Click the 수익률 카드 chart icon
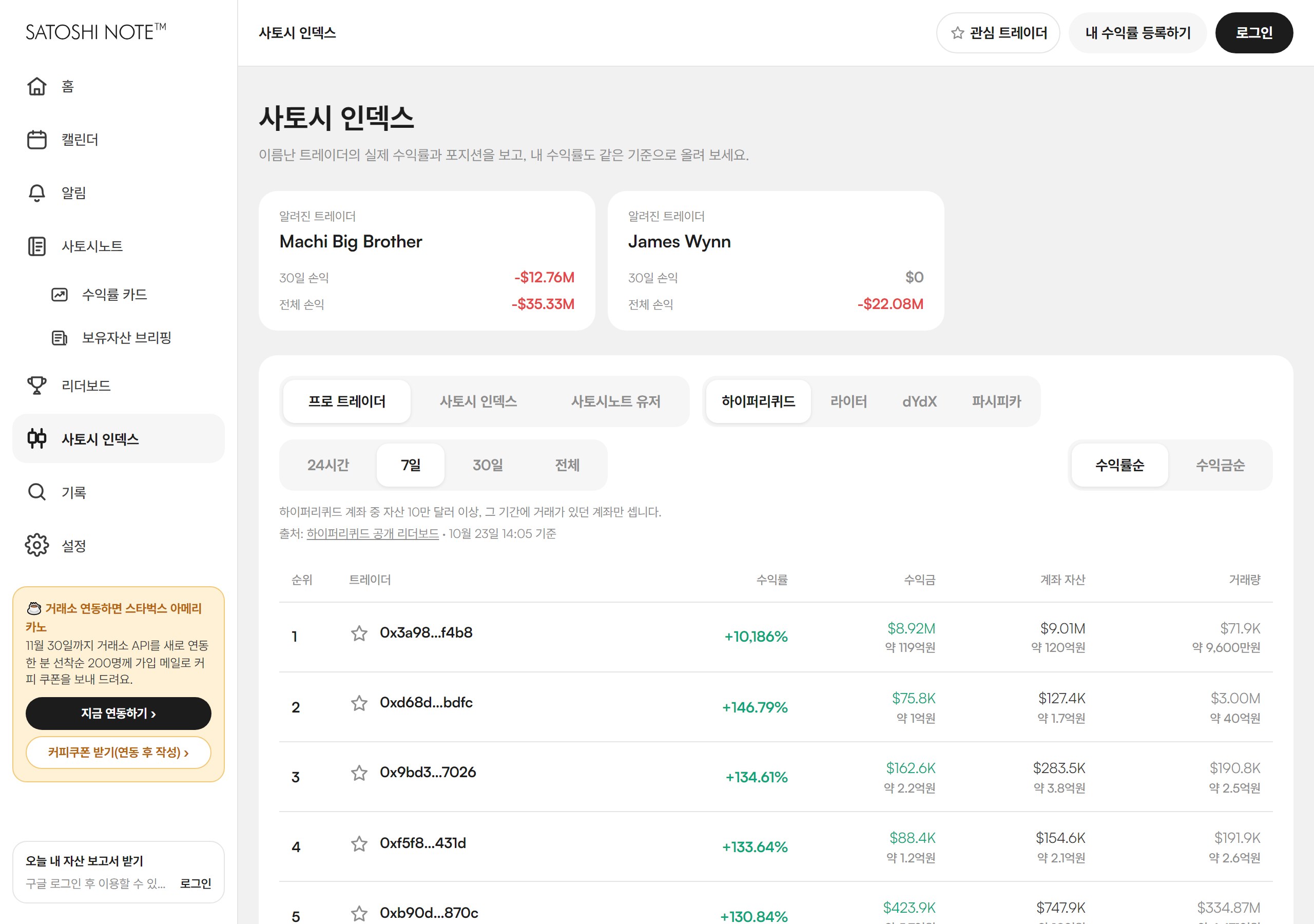 point(60,295)
